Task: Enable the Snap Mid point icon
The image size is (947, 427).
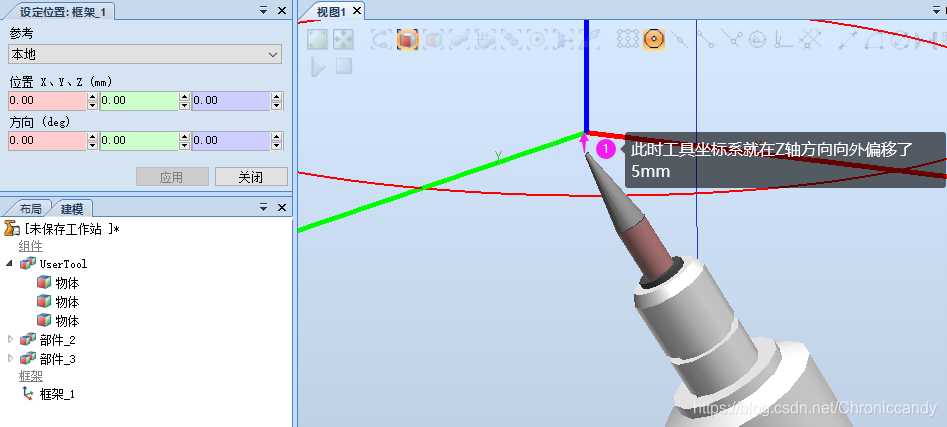Action: click(x=679, y=39)
